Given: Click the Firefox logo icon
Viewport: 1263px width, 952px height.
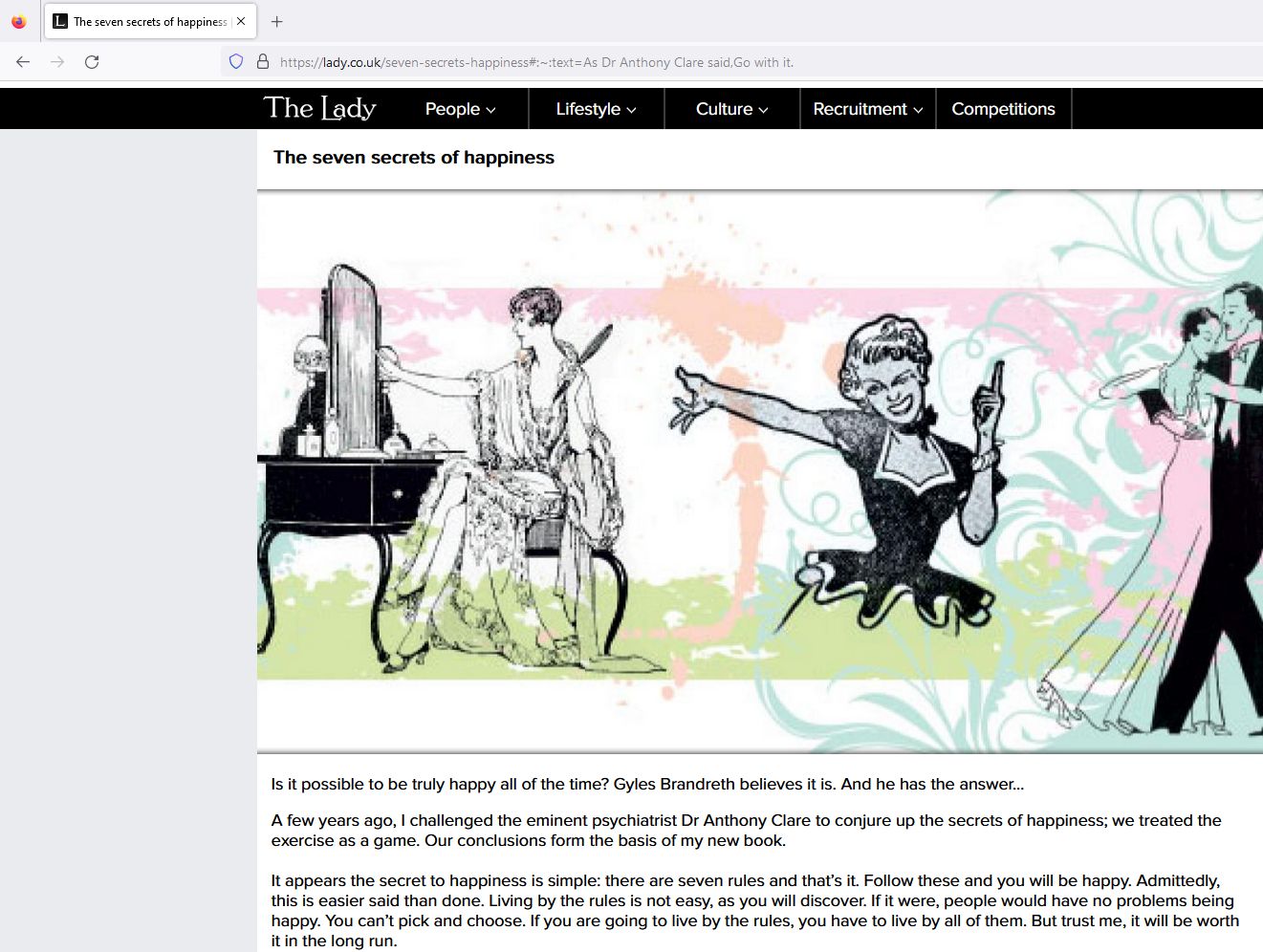Looking at the screenshot, I should pyautogui.click(x=19, y=21).
